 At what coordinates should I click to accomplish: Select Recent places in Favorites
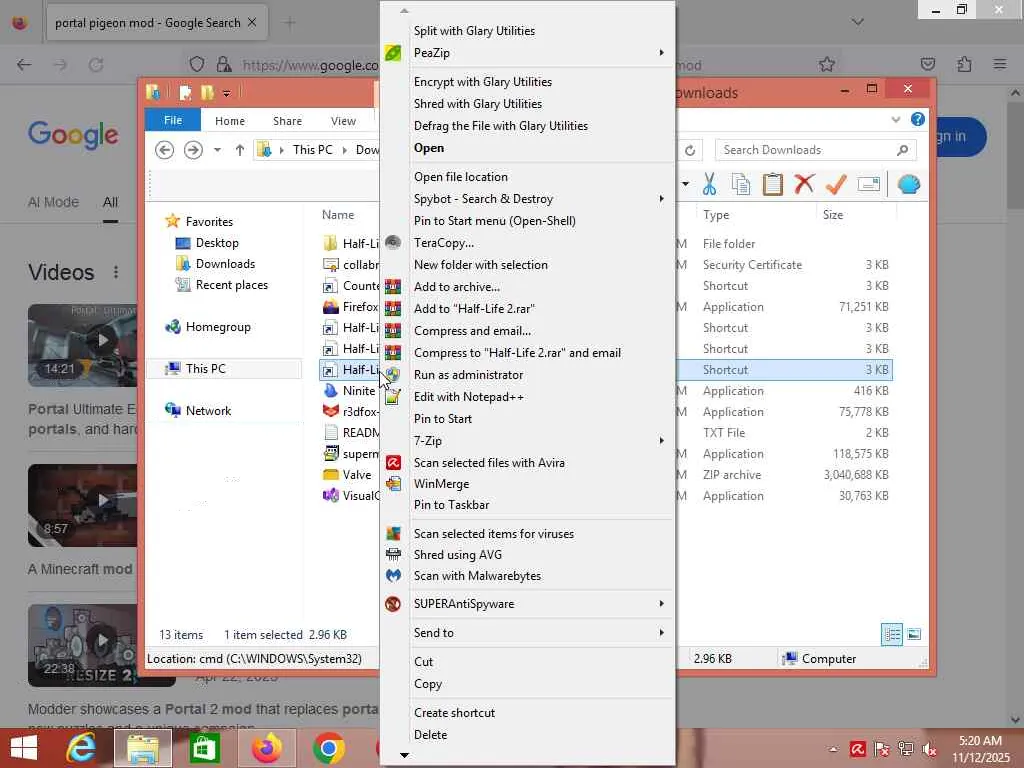tap(231, 285)
